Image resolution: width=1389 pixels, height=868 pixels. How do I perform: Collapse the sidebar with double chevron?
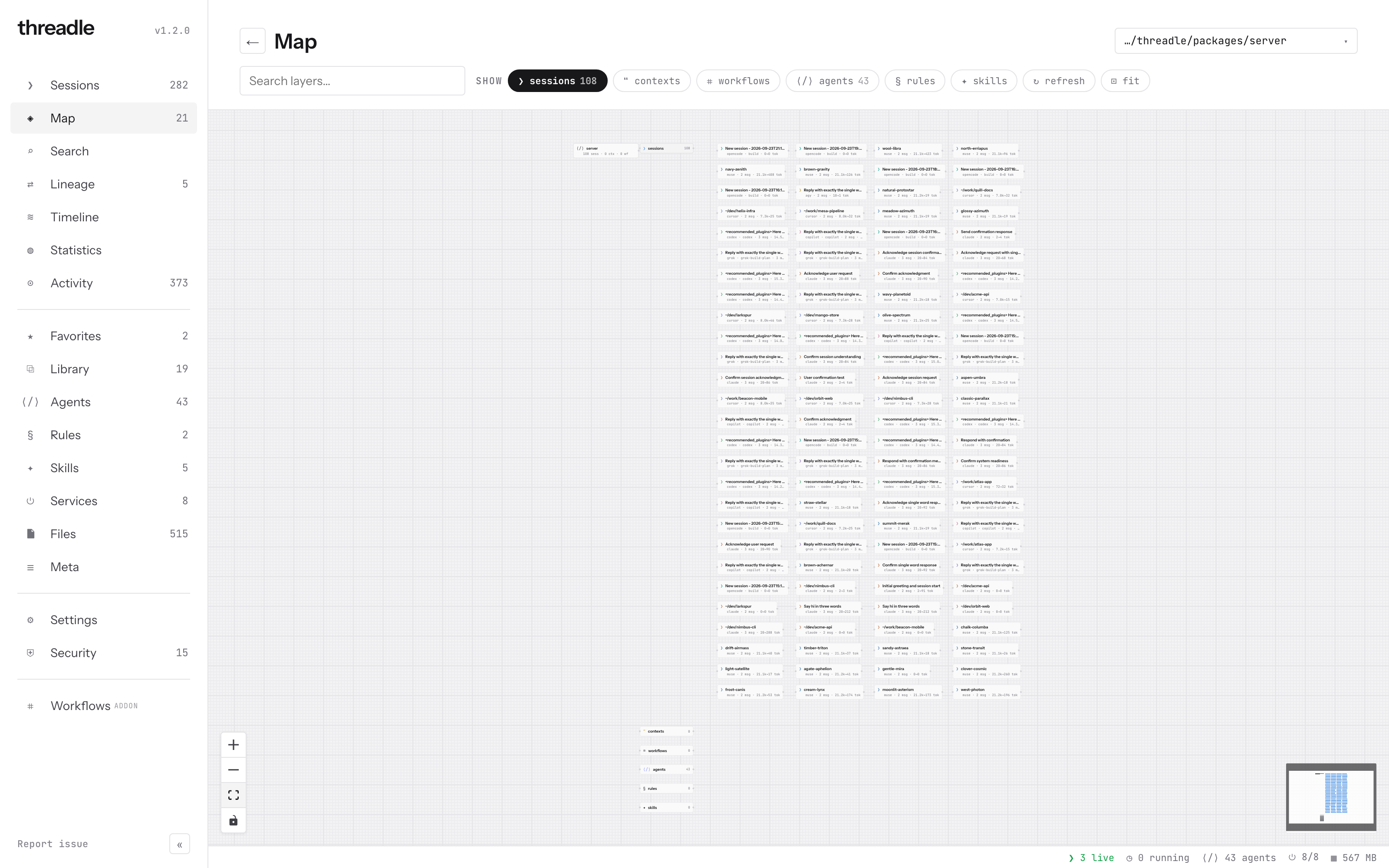coord(180,845)
